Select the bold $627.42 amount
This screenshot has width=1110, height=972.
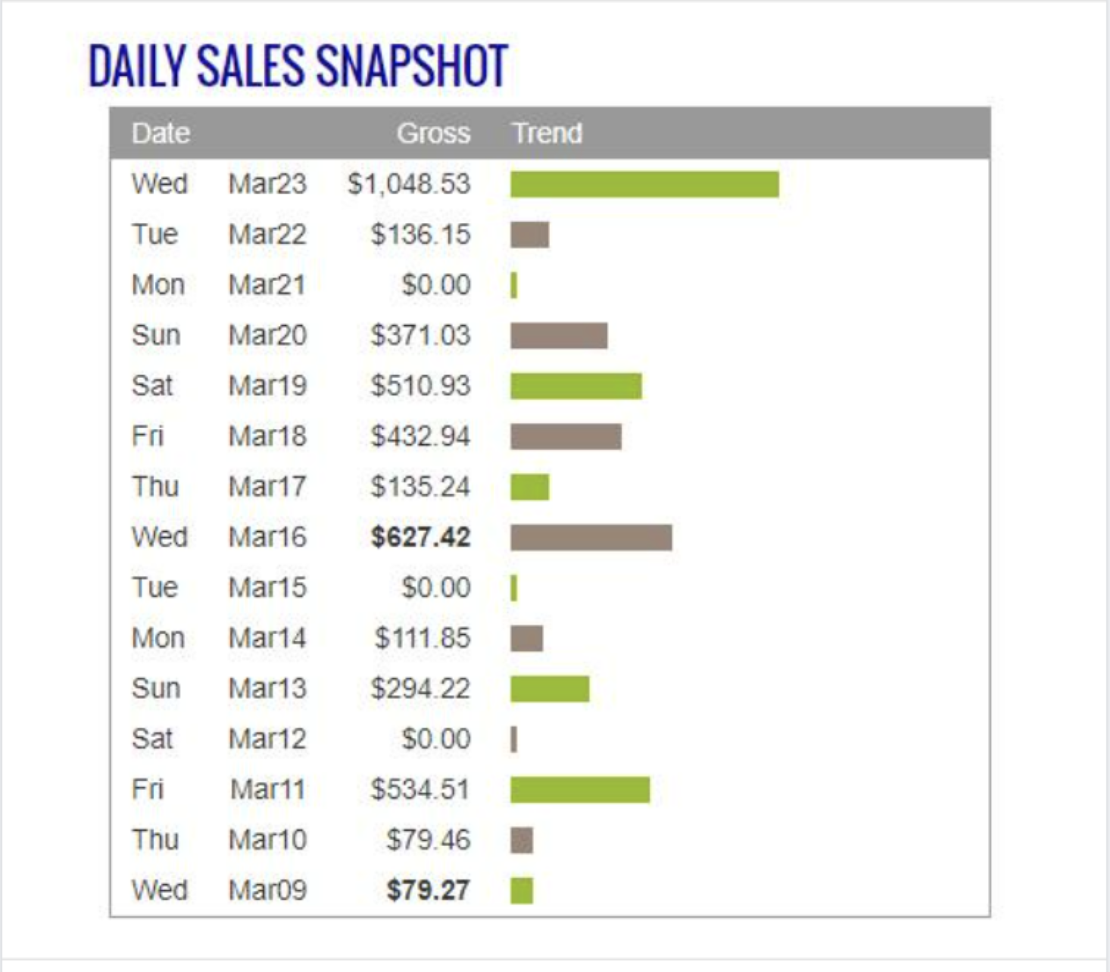[420, 537]
